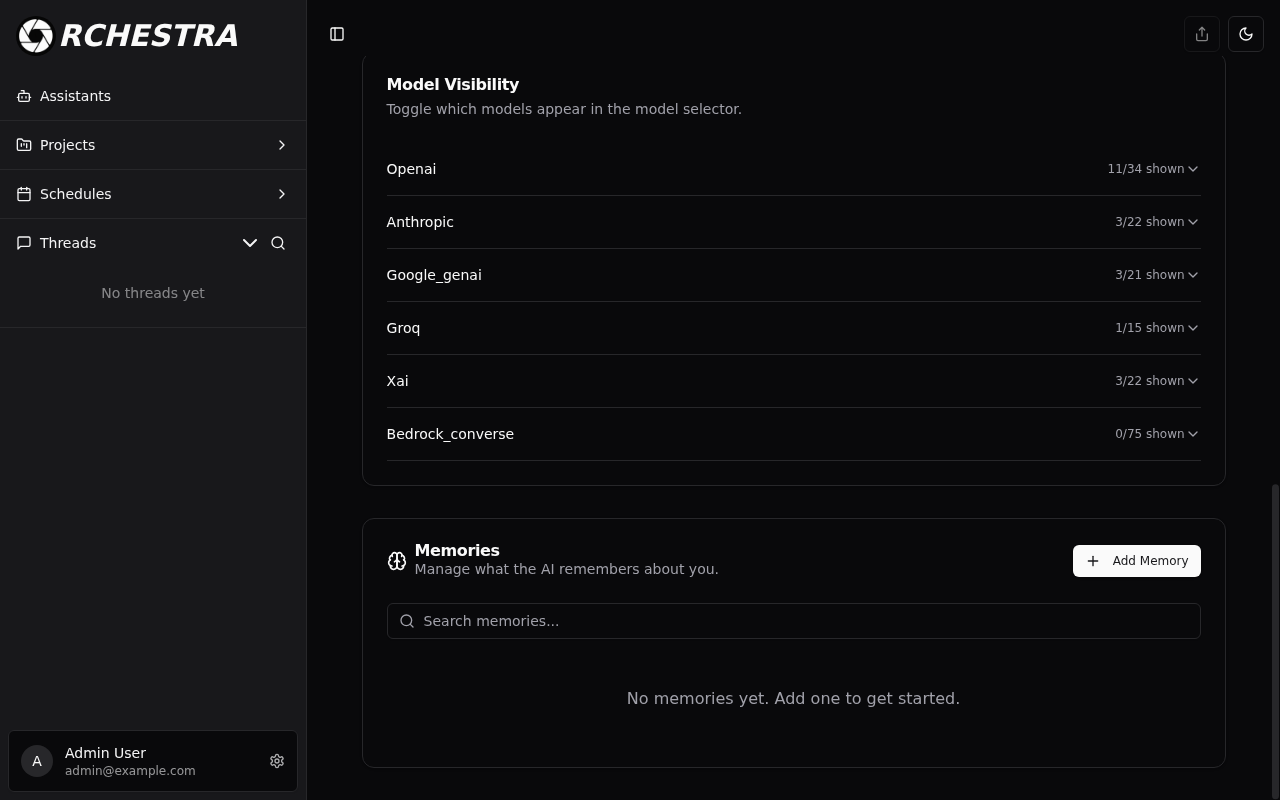Click Add Memory button
Viewport: 1280px width, 800px height.
[x=1137, y=561]
